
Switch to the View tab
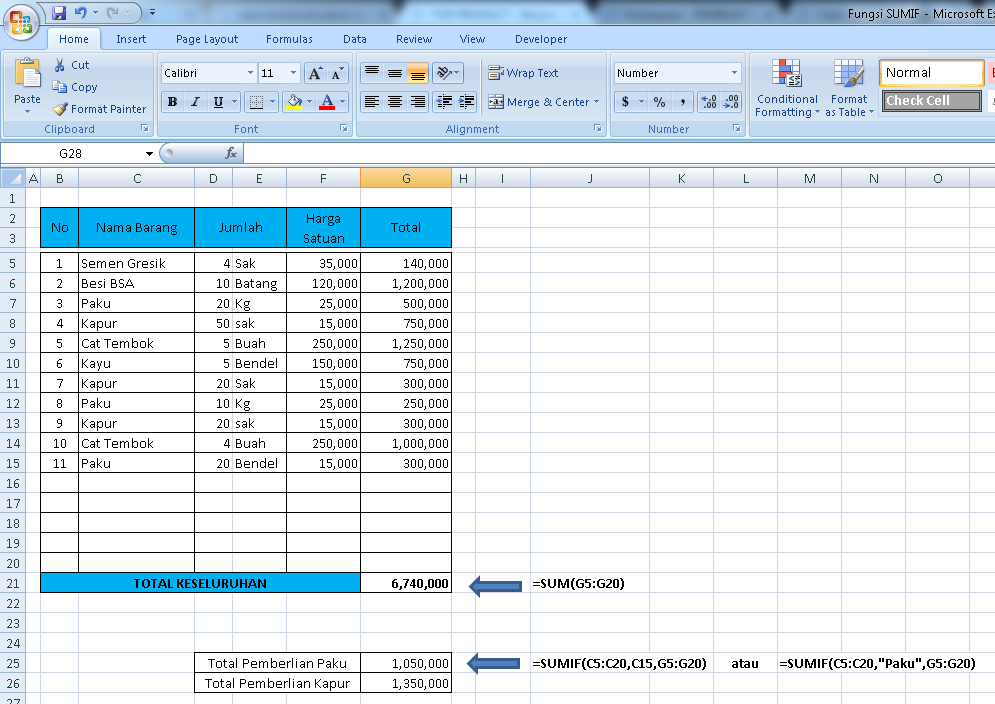click(x=472, y=39)
